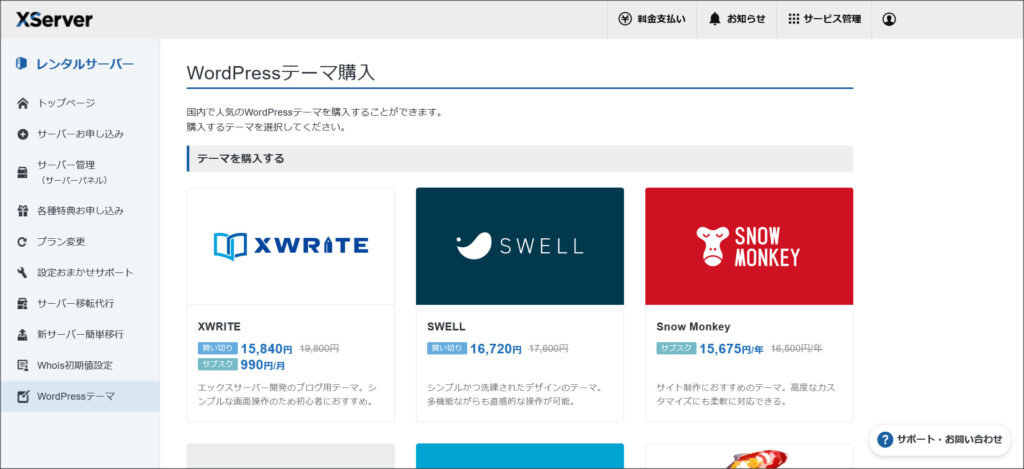Click the struck-through 17,600円 price

pyautogui.click(x=549, y=349)
